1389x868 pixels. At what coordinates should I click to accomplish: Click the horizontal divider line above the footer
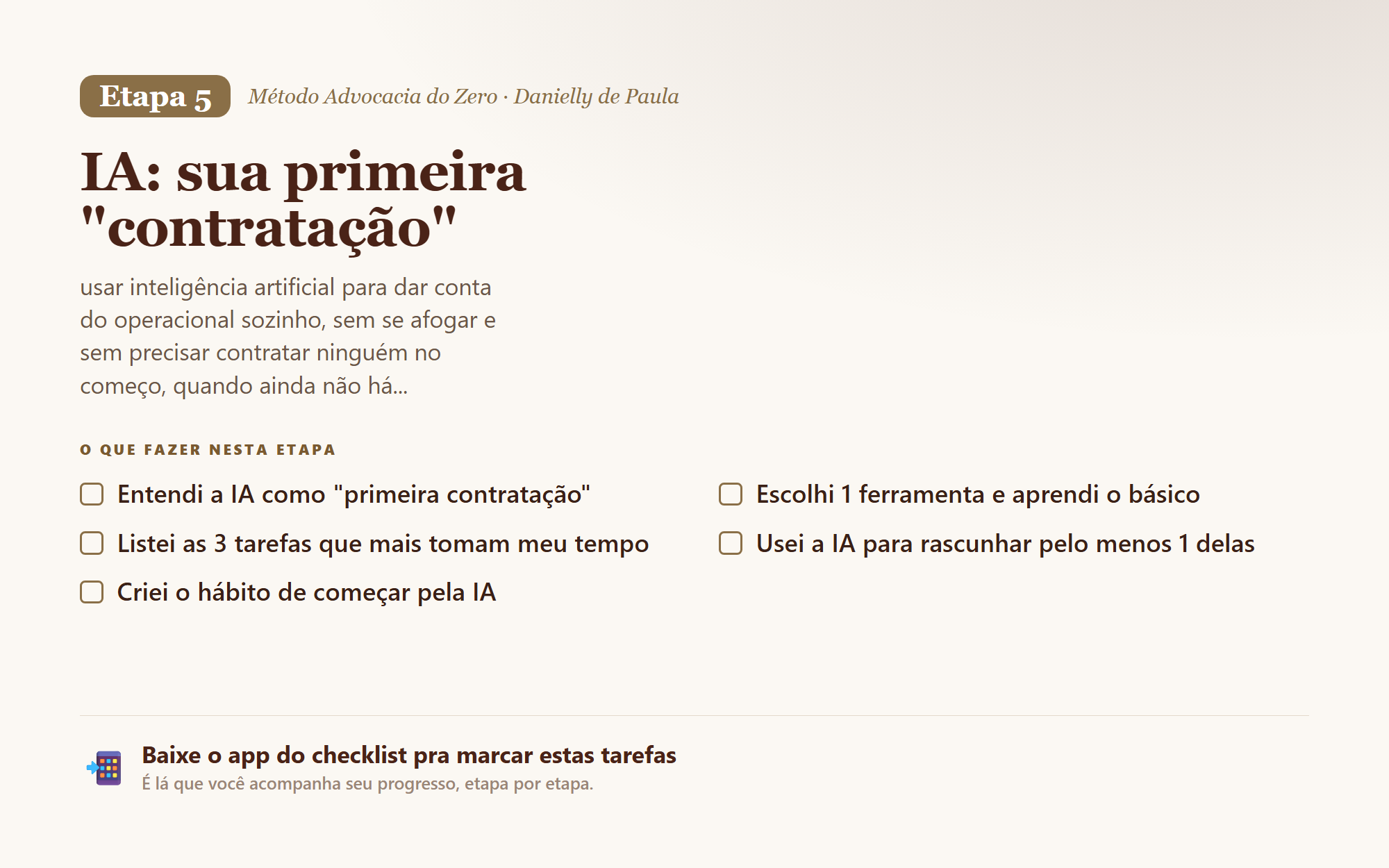coord(694,715)
